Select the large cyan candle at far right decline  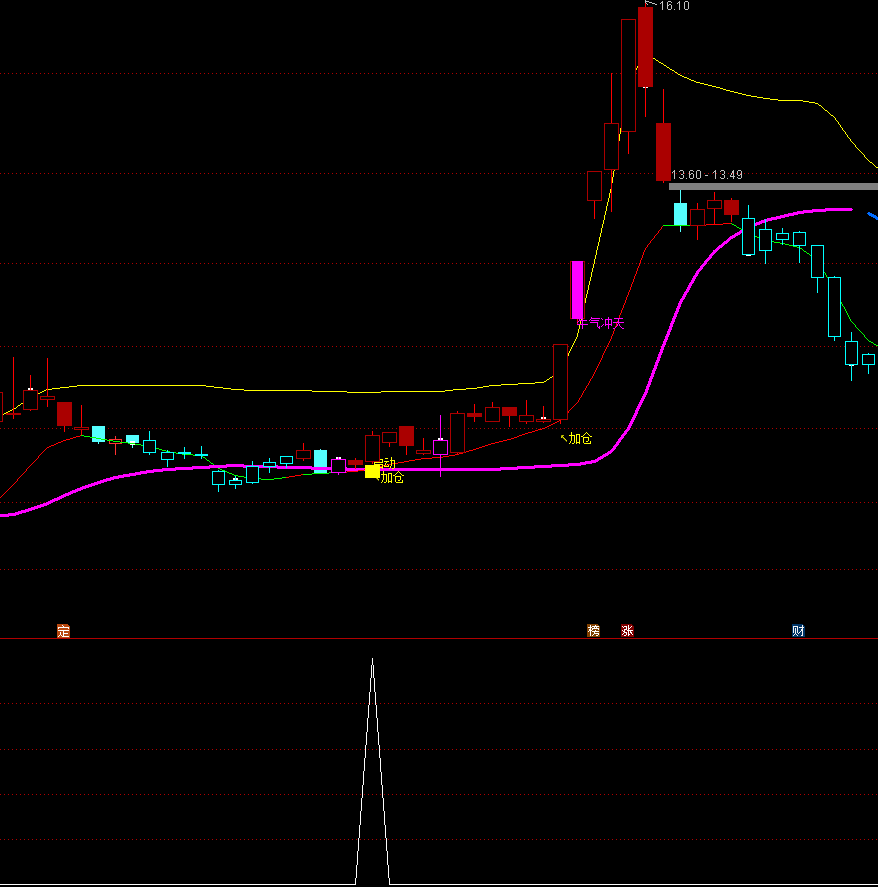click(x=834, y=307)
